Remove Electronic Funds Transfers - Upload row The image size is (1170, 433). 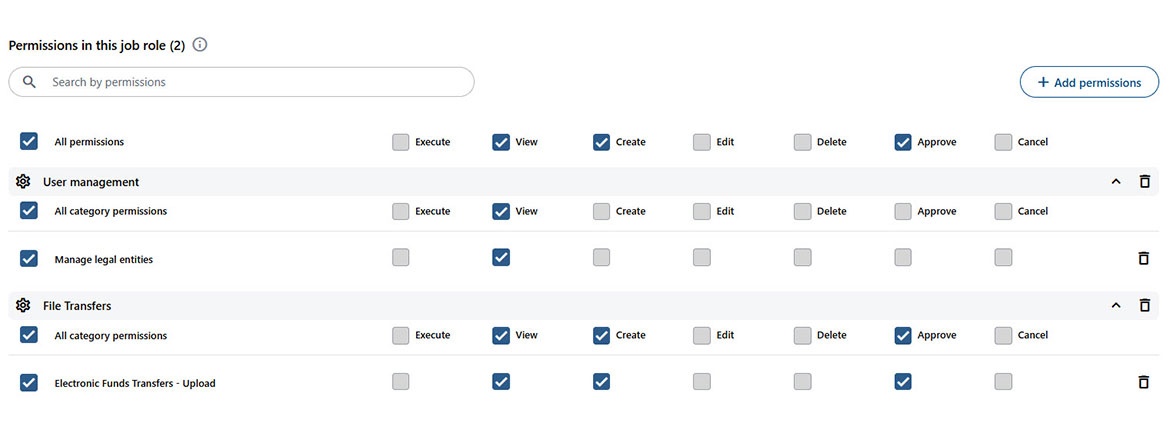point(1144,382)
